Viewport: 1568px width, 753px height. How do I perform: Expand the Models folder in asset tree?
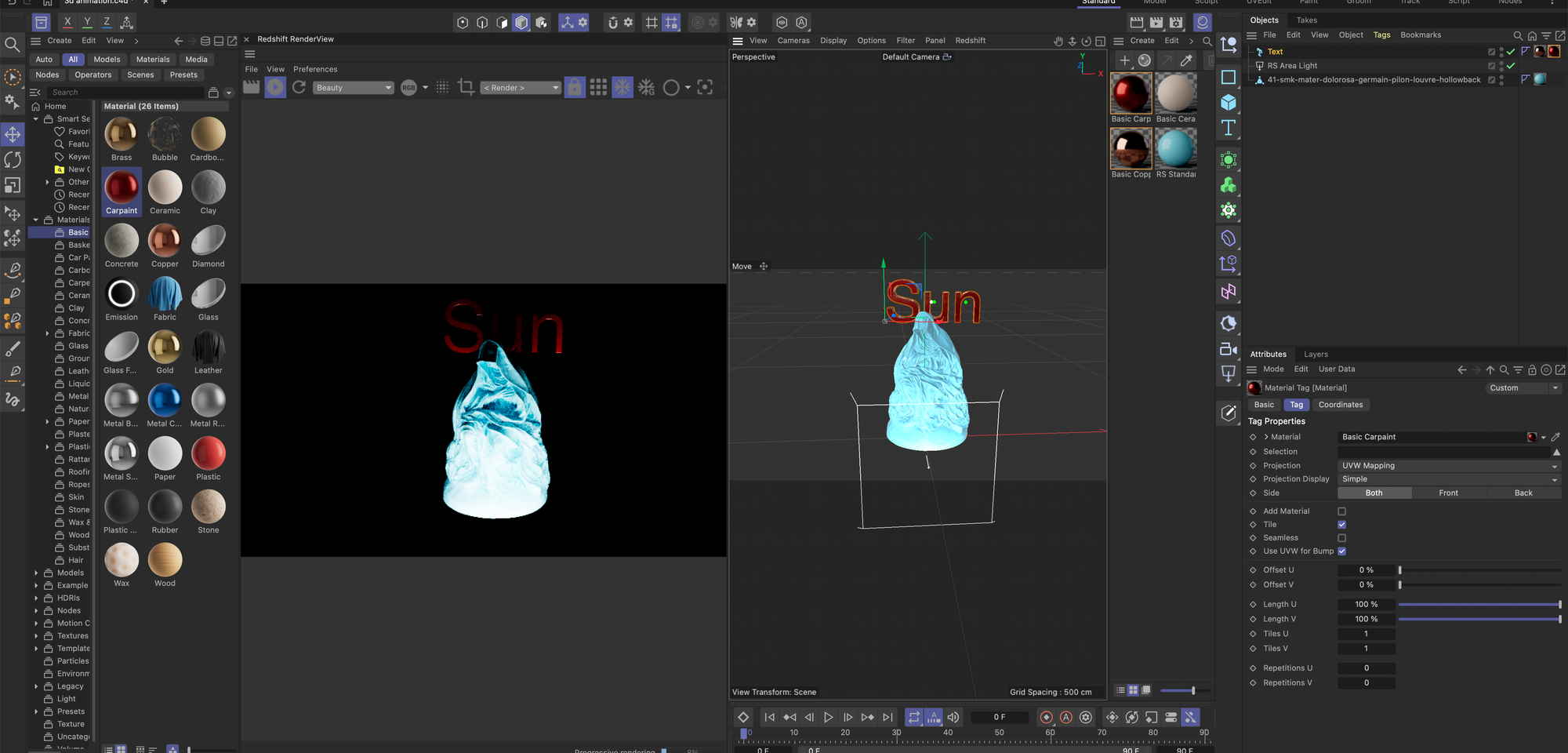click(36, 573)
